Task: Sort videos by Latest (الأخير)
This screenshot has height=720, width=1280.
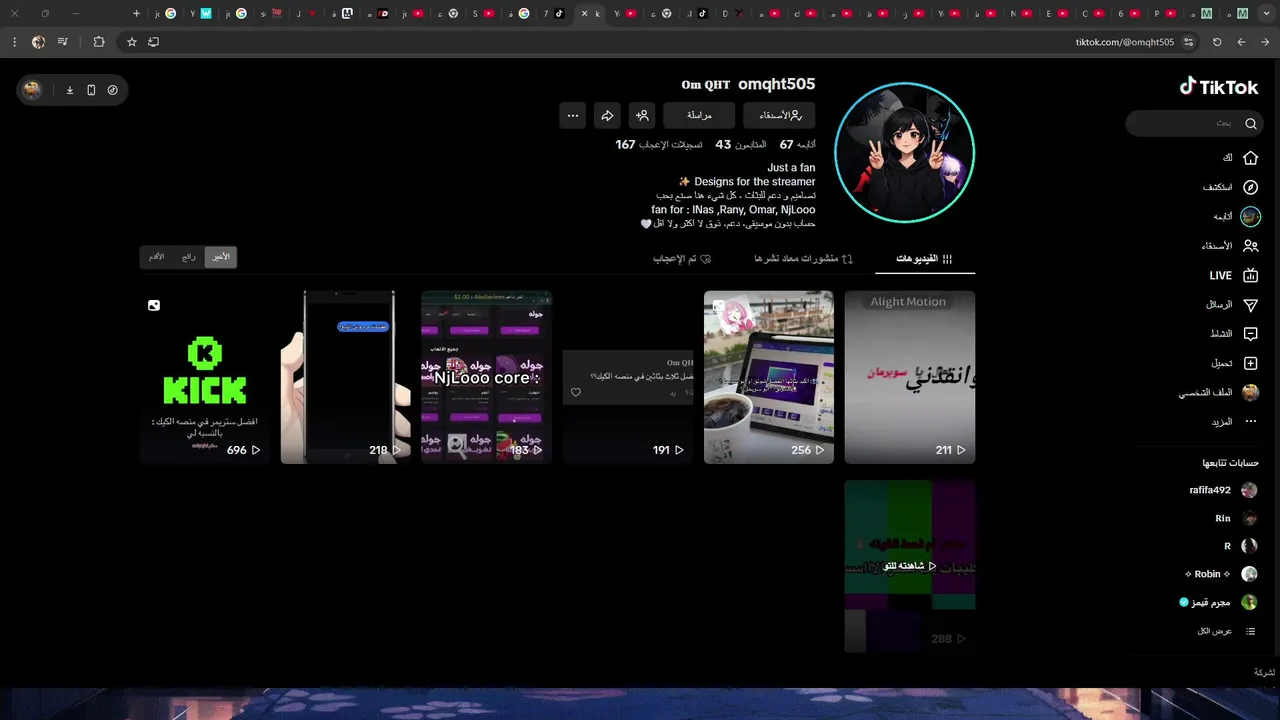Action: click(221, 257)
